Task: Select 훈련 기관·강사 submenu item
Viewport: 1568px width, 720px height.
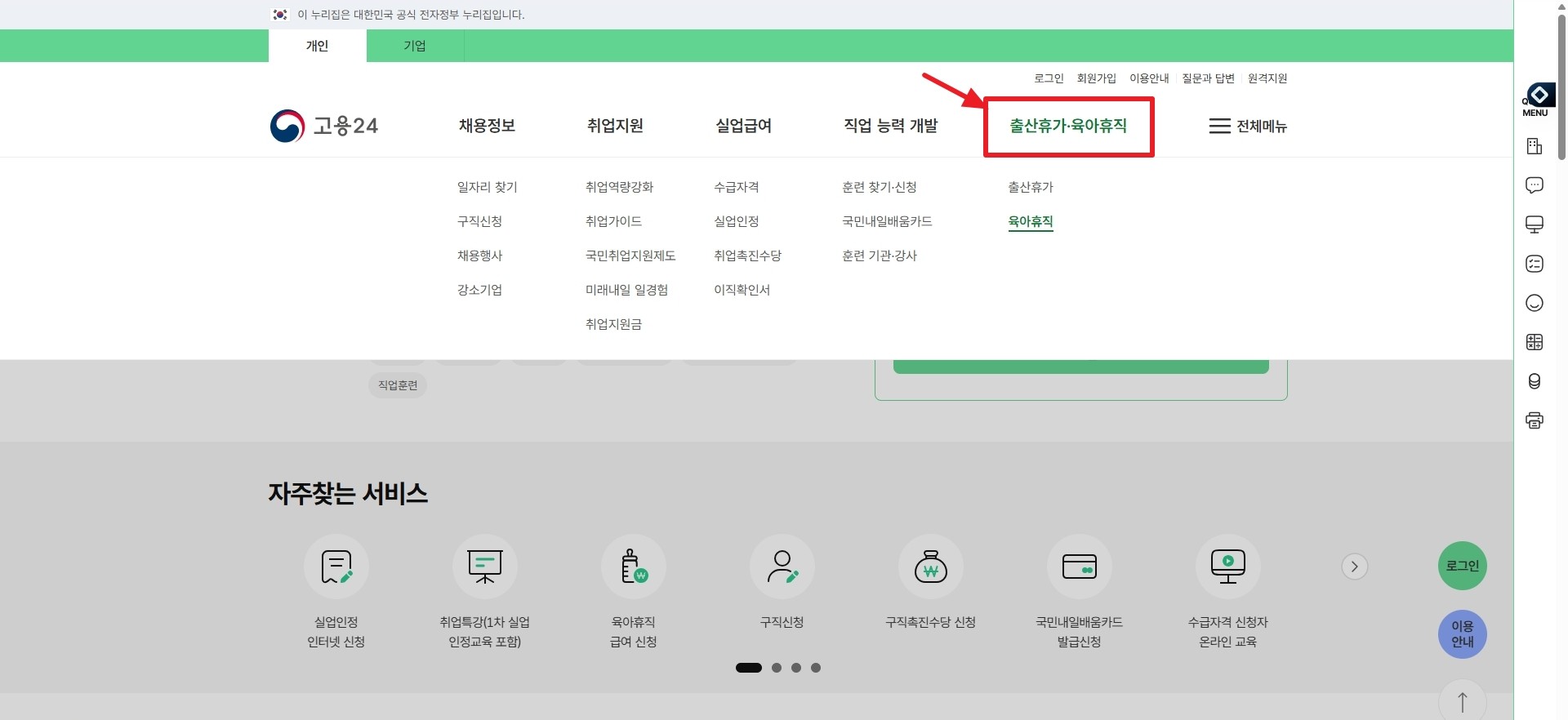Action: [x=880, y=256]
